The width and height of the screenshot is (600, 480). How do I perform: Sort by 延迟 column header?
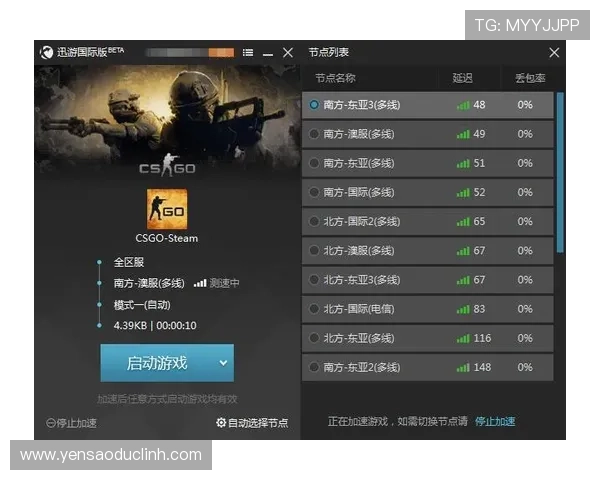[462, 78]
